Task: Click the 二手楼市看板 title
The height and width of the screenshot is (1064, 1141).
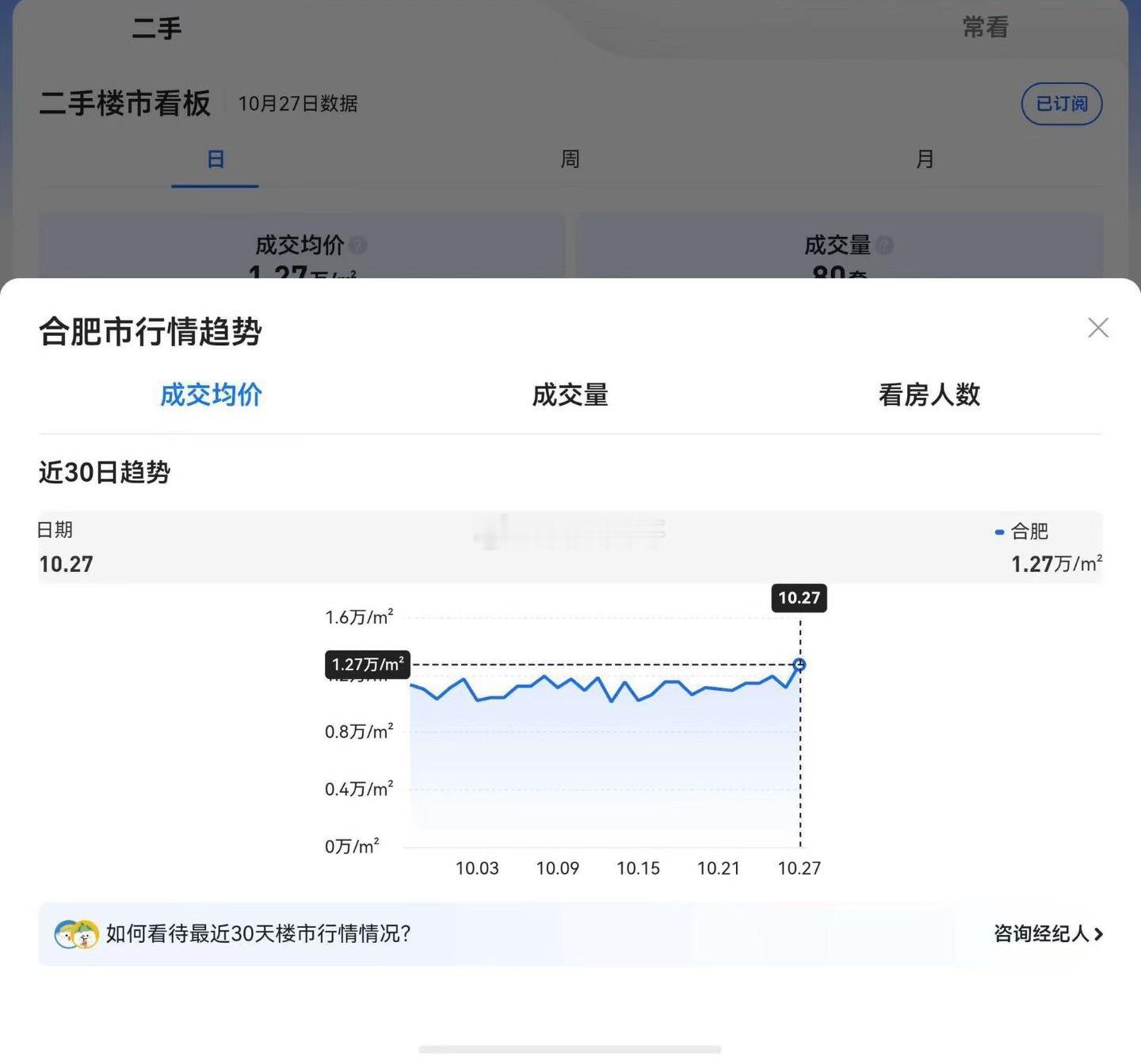Action: click(125, 104)
